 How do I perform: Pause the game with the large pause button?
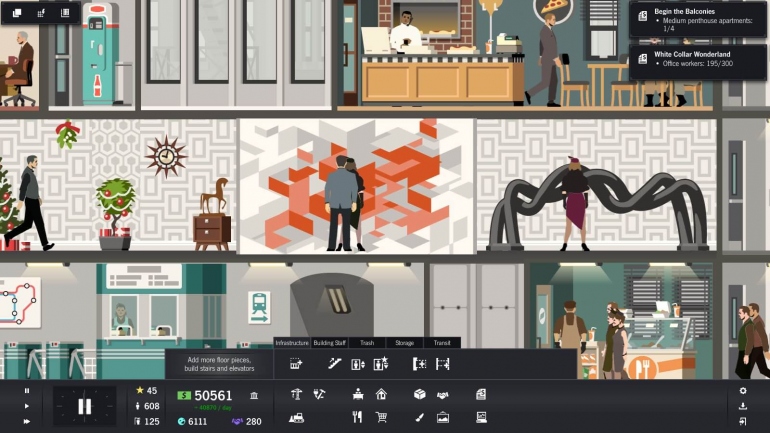click(x=84, y=406)
